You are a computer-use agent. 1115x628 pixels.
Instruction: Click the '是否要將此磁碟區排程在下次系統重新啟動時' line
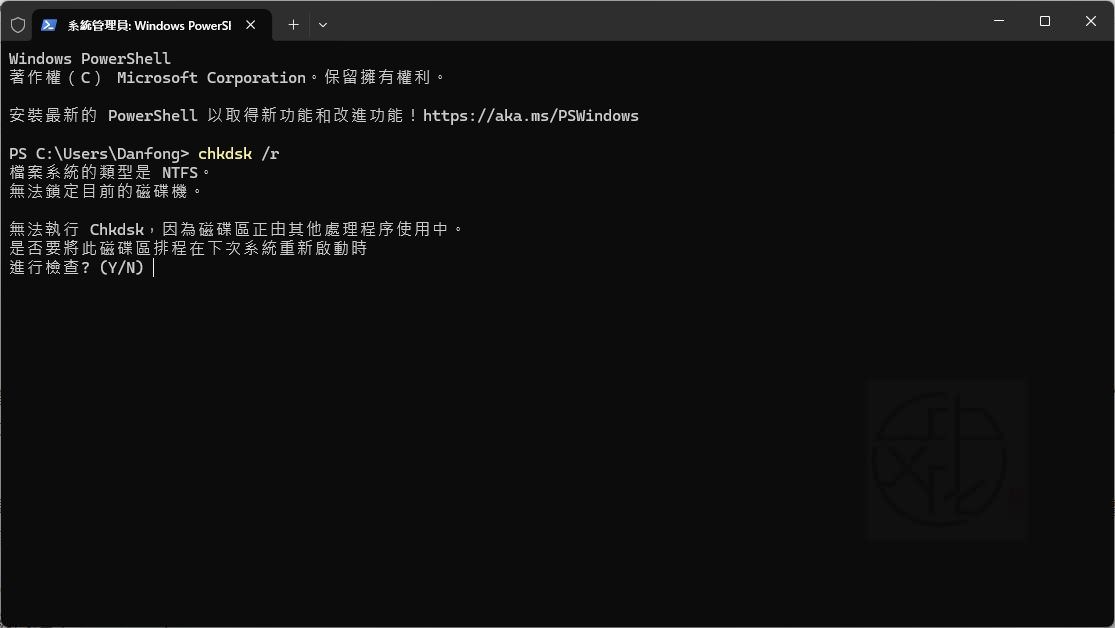(188, 248)
